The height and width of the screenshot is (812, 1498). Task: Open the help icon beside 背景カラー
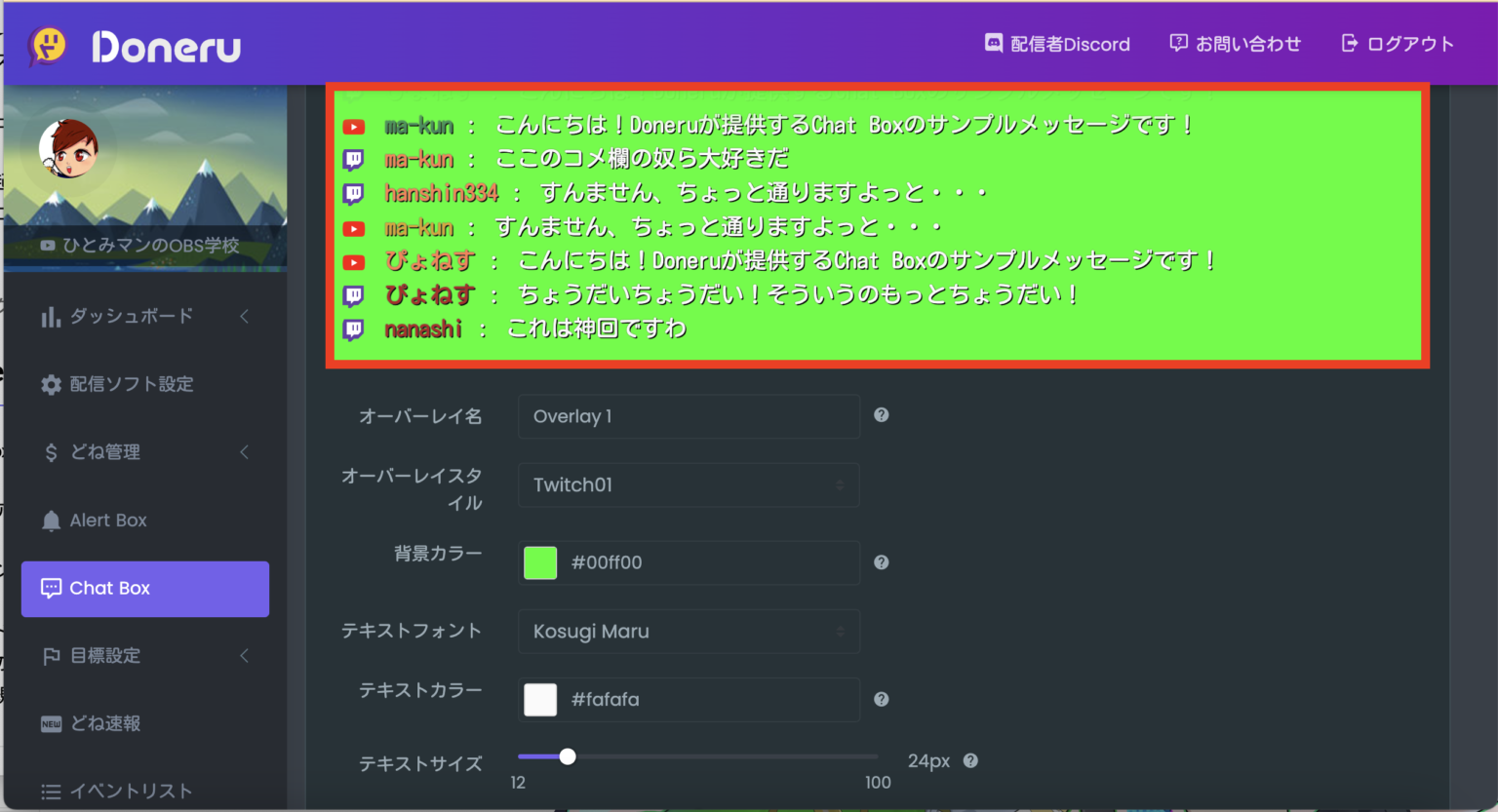click(x=881, y=561)
